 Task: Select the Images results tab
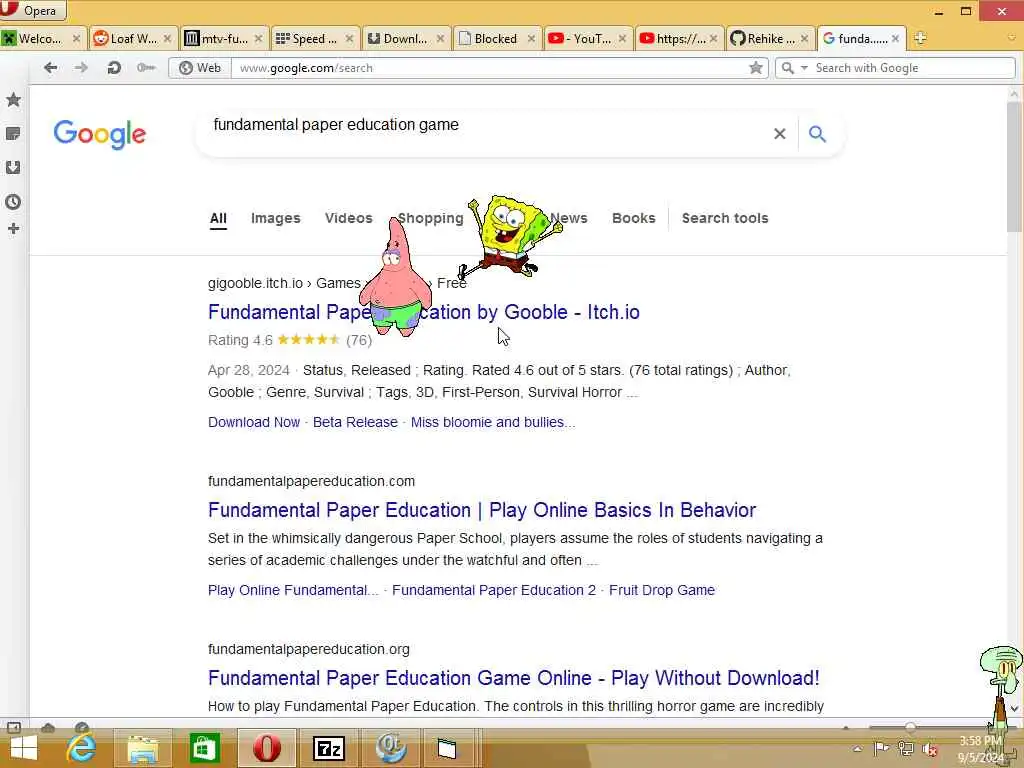pos(276,218)
